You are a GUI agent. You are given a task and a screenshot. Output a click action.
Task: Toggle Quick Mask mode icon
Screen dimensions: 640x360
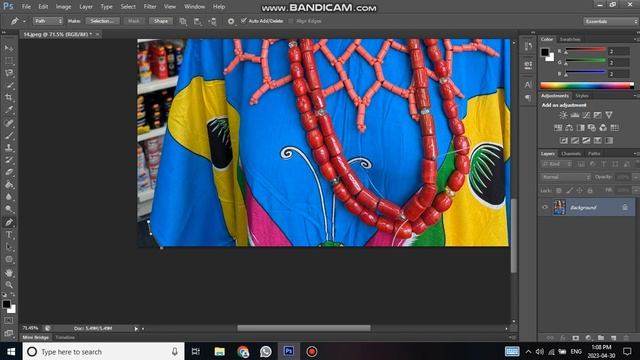(9, 321)
